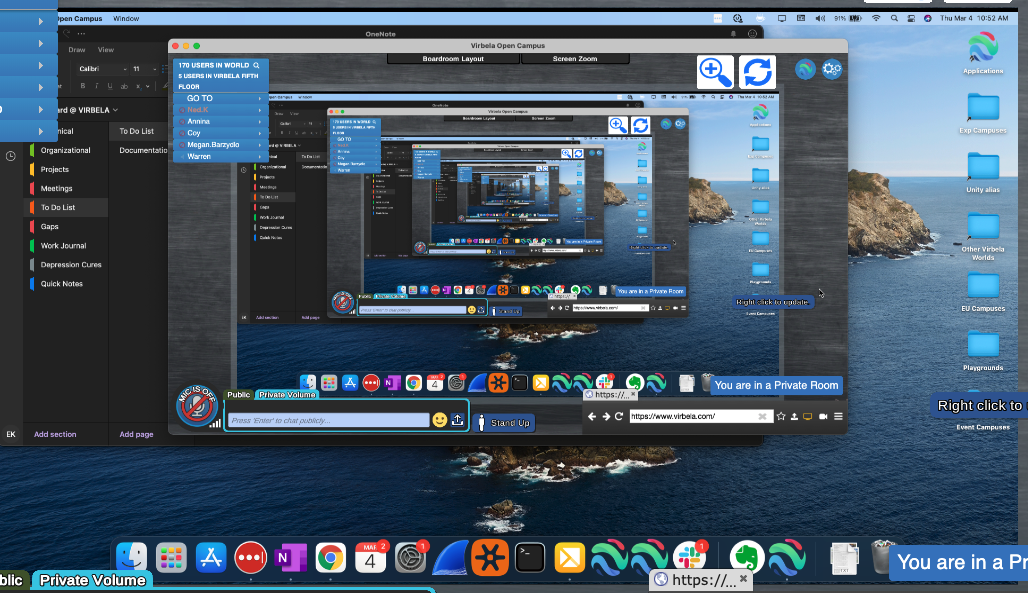
Task: Open the View tab in OneNote
Action: (106, 50)
